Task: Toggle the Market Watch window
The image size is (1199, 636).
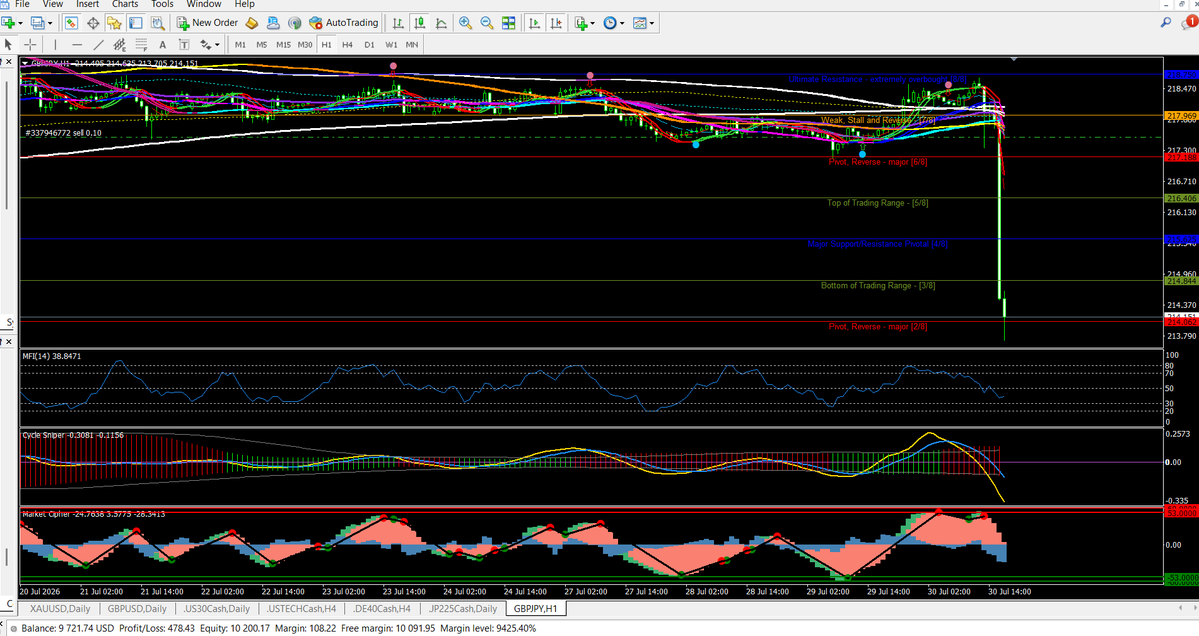Action: click(71, 23)
